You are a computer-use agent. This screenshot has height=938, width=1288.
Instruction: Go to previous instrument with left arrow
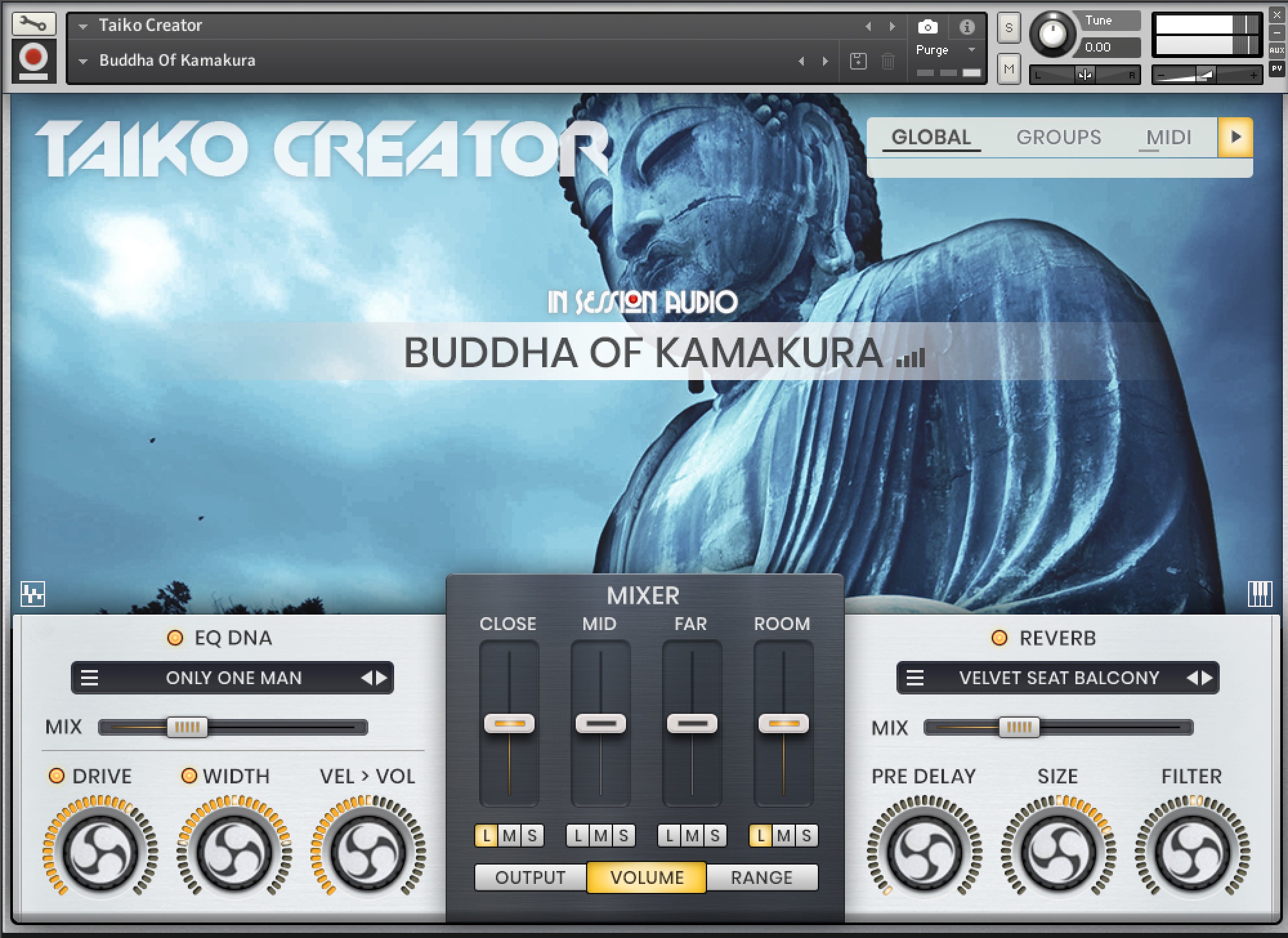[868, 26]
